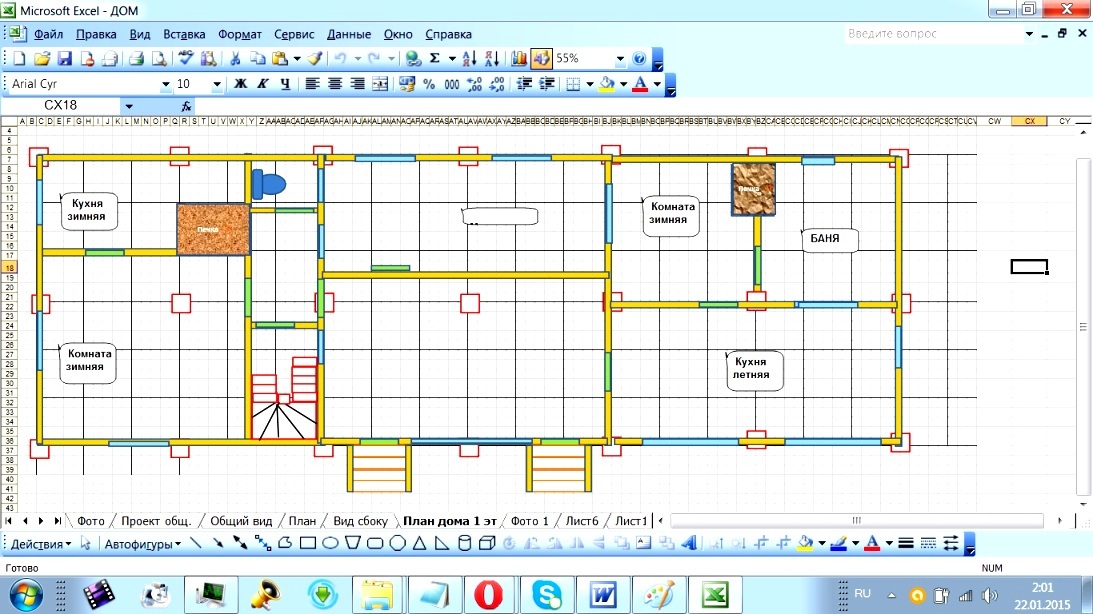Toggle bold formatting (Ж)
Image resolution: width=1093 pixels, height=614 pixels.
pyautogui.click(x=240, y=84)
